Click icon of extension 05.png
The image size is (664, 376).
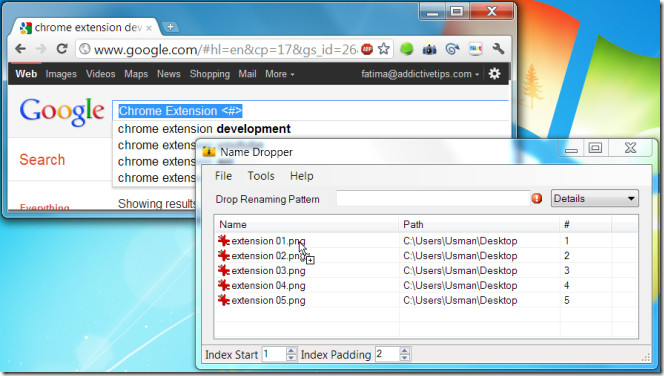point(224,300)
